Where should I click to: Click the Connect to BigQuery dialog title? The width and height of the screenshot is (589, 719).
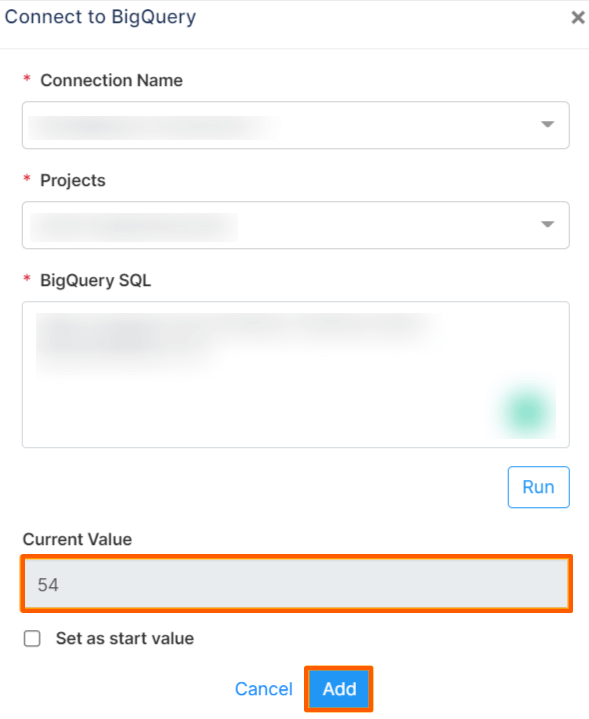(100, 17)
